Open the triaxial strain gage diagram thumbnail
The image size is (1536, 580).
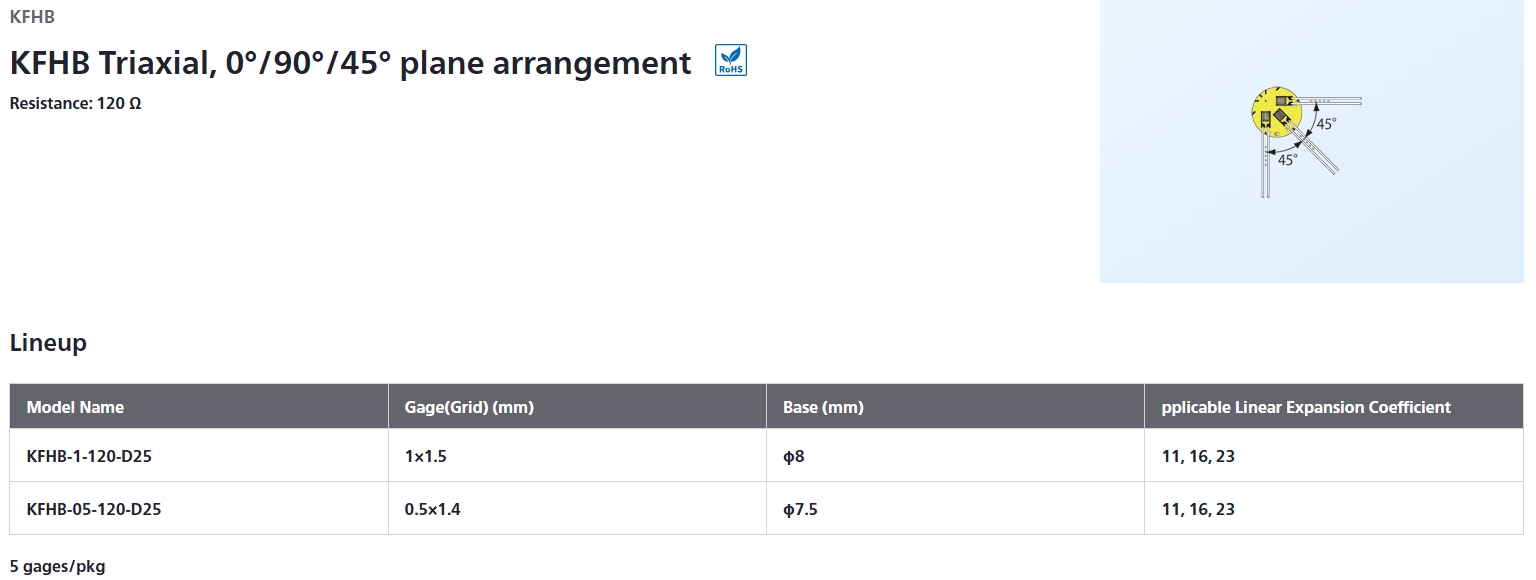[1312, 141]
